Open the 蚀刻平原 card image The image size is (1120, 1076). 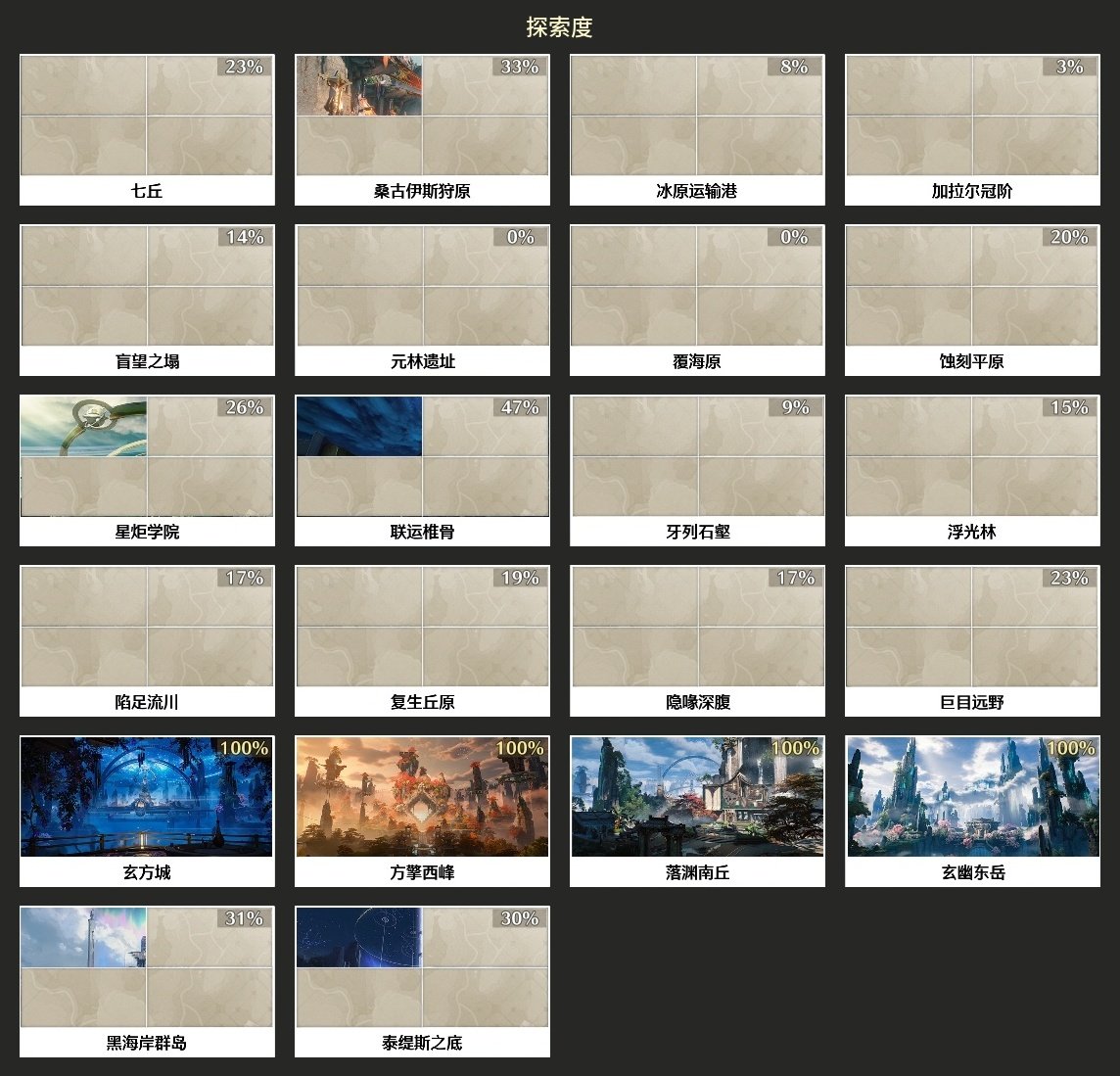(x=972, y=286)
